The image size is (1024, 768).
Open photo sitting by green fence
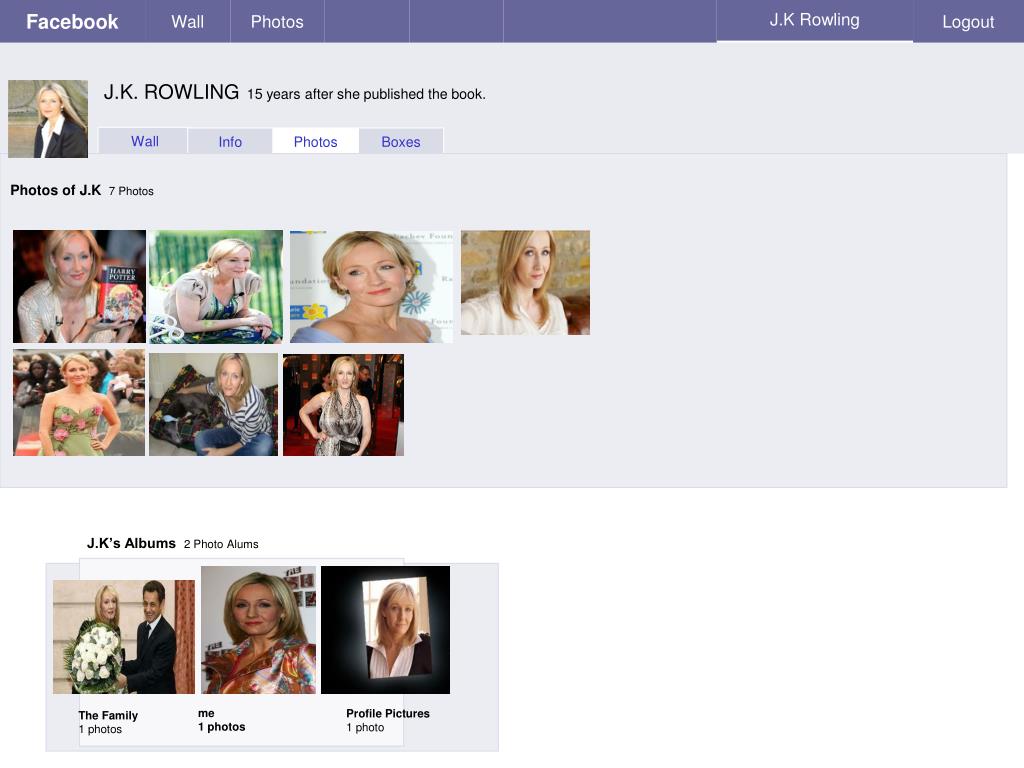(x=216, y=287)
